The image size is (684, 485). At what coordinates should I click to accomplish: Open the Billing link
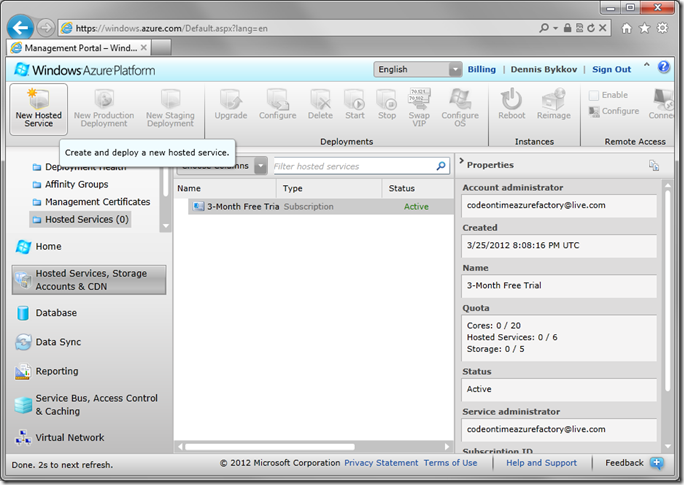(482, 69)
